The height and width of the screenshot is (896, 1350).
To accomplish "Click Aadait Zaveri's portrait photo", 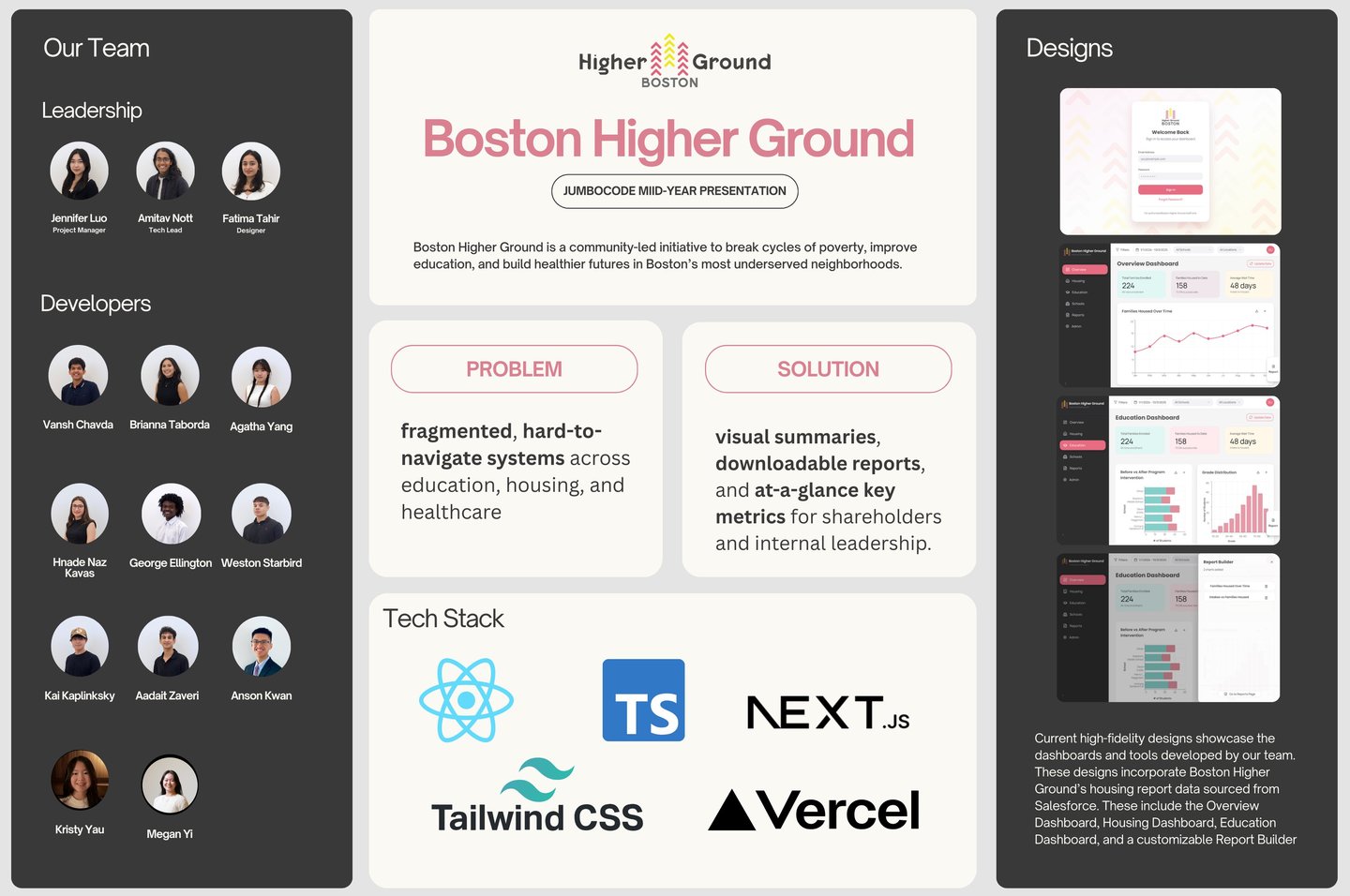I will tap(168, 646).
